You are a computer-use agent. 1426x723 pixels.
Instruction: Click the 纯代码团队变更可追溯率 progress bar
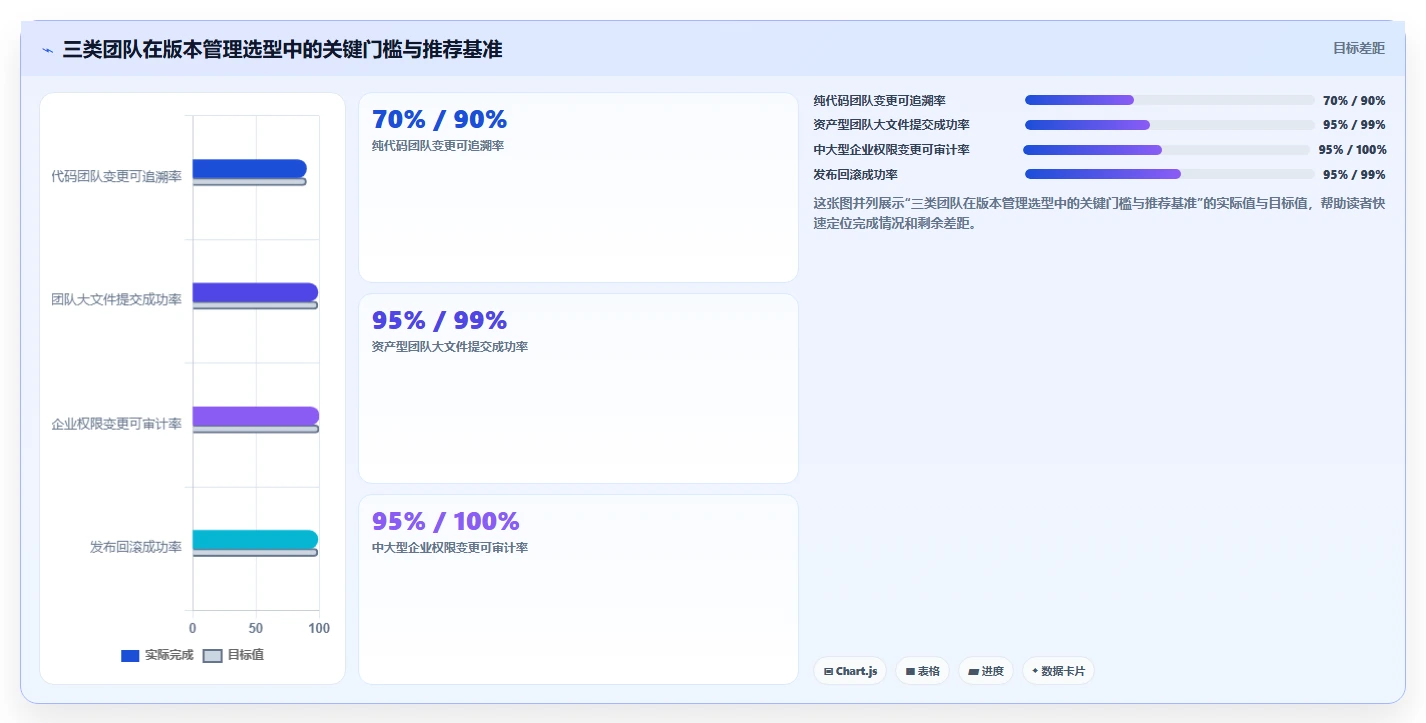1170,100
